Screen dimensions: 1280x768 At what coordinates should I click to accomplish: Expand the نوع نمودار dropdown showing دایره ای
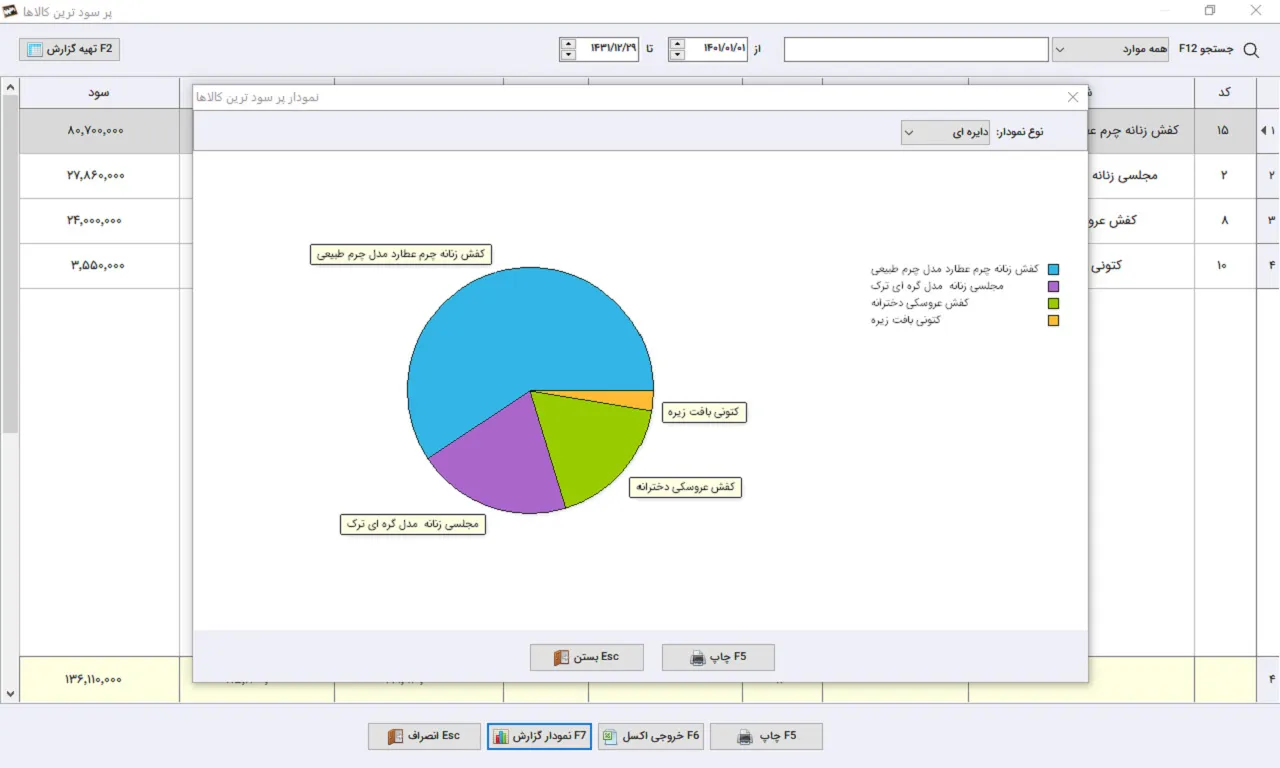coord(946,132)
